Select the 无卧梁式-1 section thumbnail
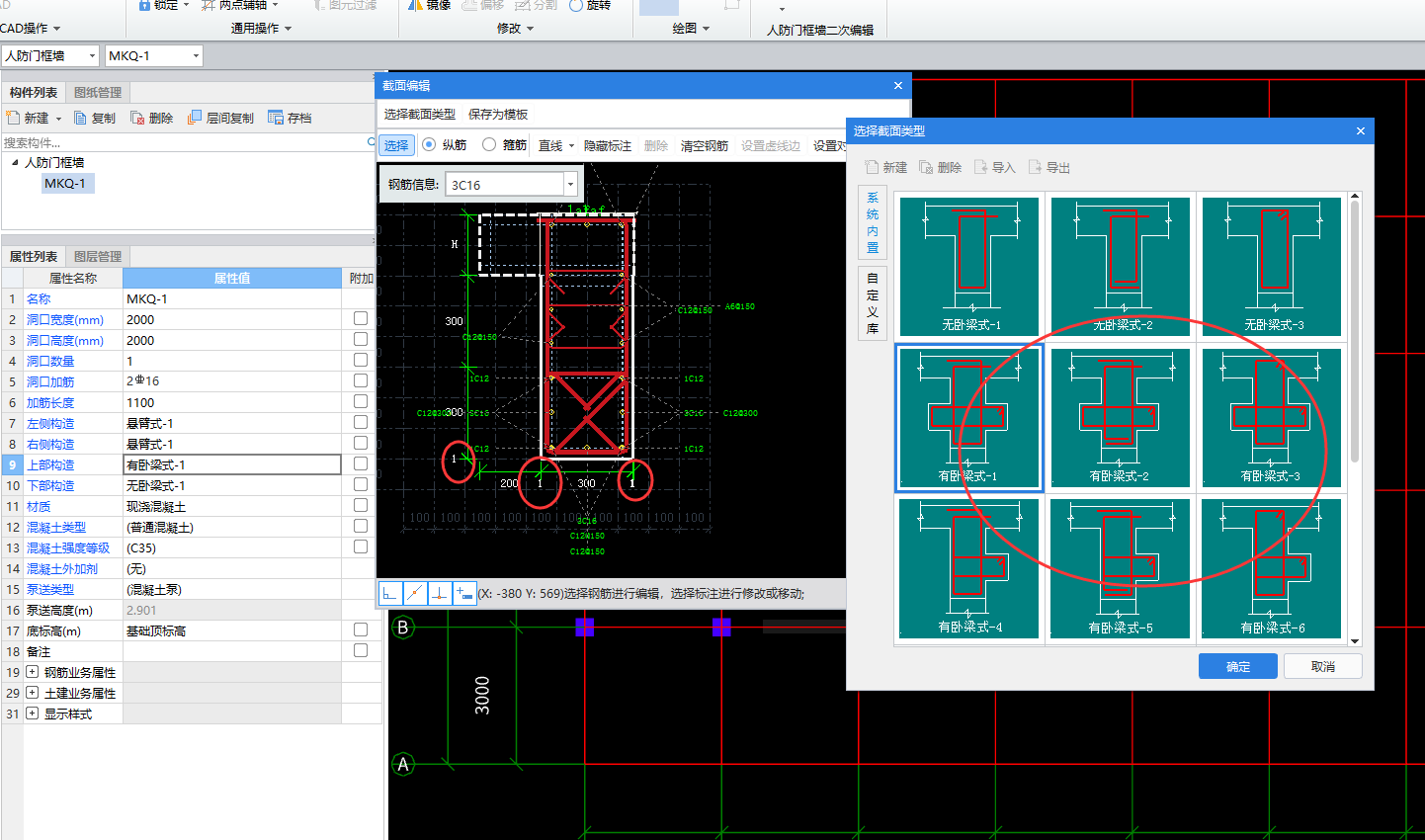This screenshot has width=1425, height=840. pos(969,266)
